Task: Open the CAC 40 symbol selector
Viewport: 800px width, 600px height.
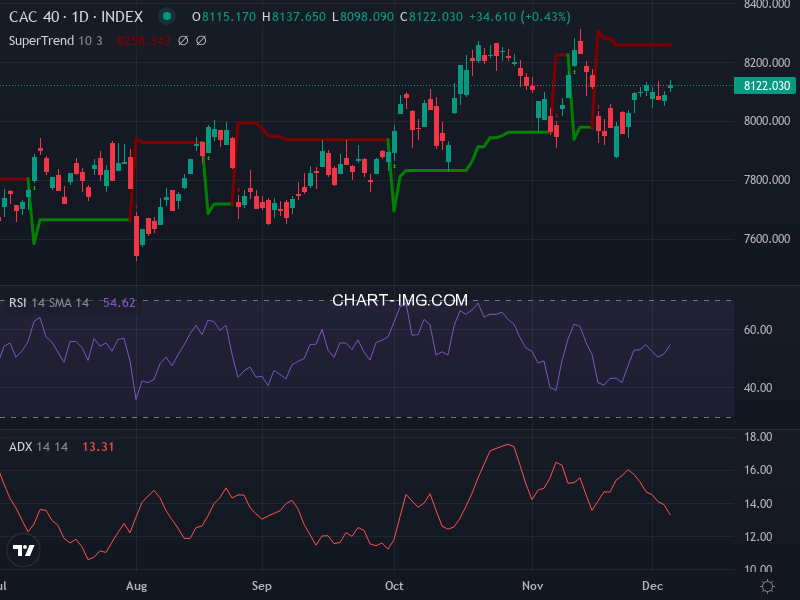Action: 35,17
